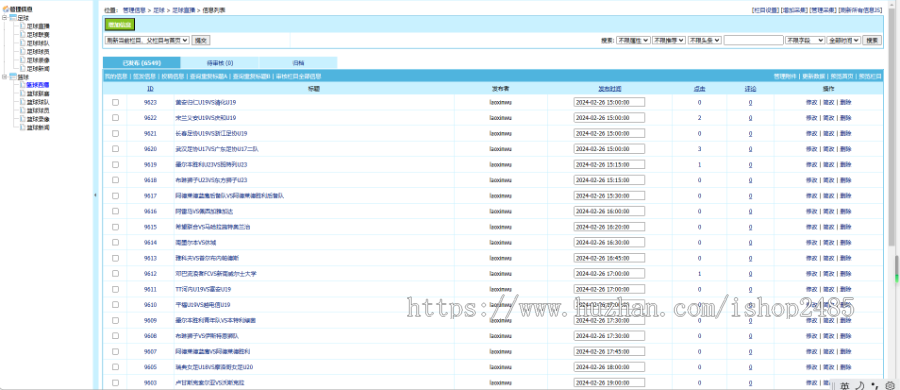Tick the checkbox for row 9622
Image resolution: width=900 pixels, height=390 pixels.
115,118
